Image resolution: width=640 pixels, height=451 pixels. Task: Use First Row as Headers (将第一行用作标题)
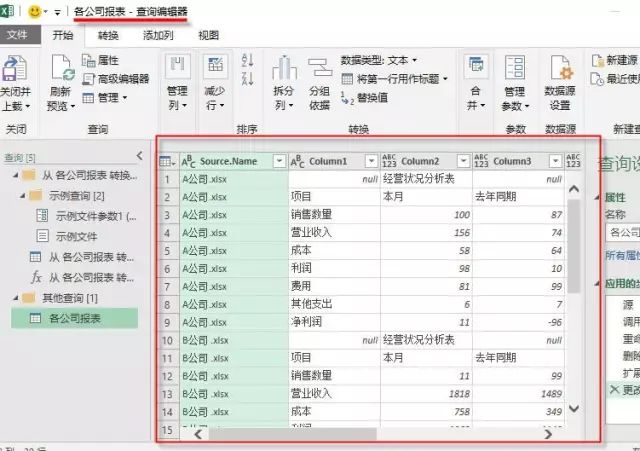pos(394,79)
